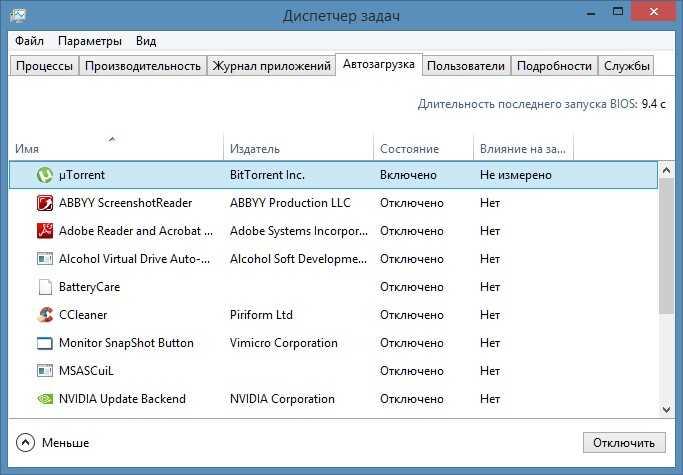Click the vertical scrollbar thumb
683x475 pixels.
click(666, 246)
